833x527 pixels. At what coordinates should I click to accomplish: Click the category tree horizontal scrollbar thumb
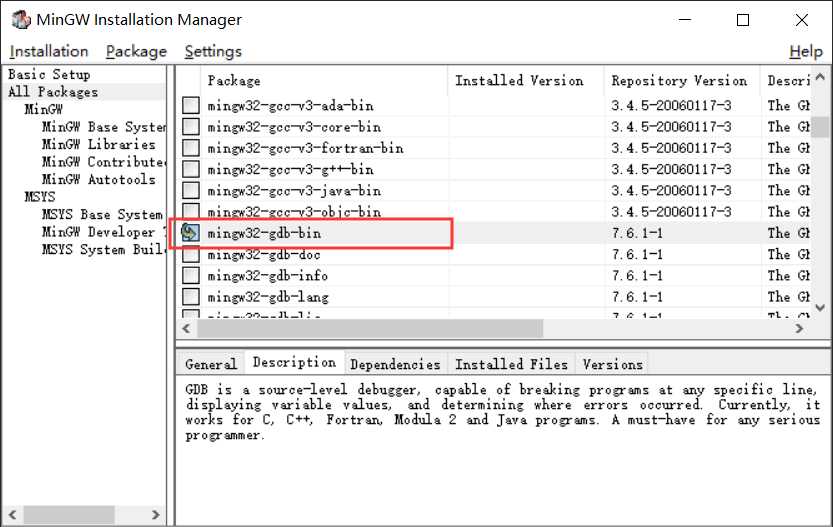[x=69, y=514]
